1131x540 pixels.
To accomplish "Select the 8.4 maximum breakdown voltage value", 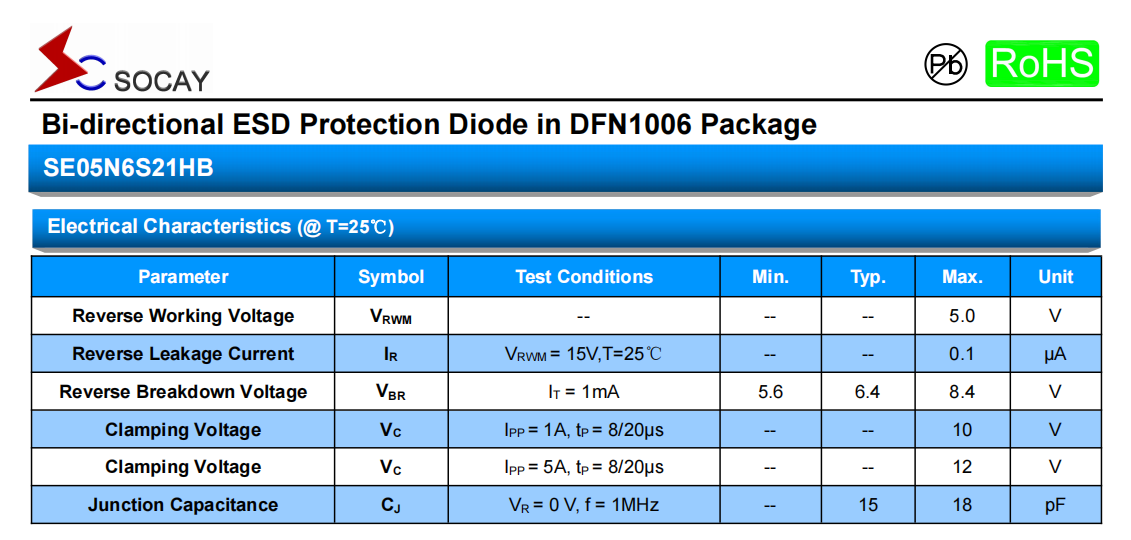I will (x=962, y=392).
